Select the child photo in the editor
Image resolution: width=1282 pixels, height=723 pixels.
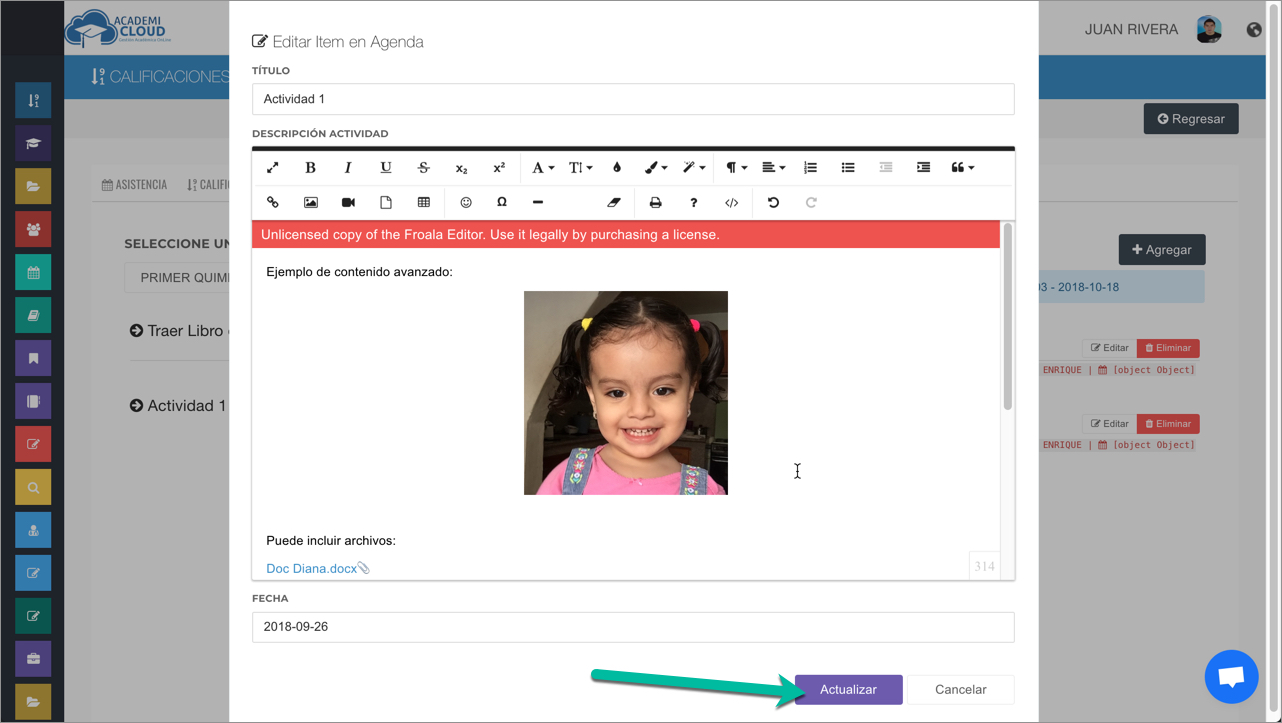click(626, 393)
